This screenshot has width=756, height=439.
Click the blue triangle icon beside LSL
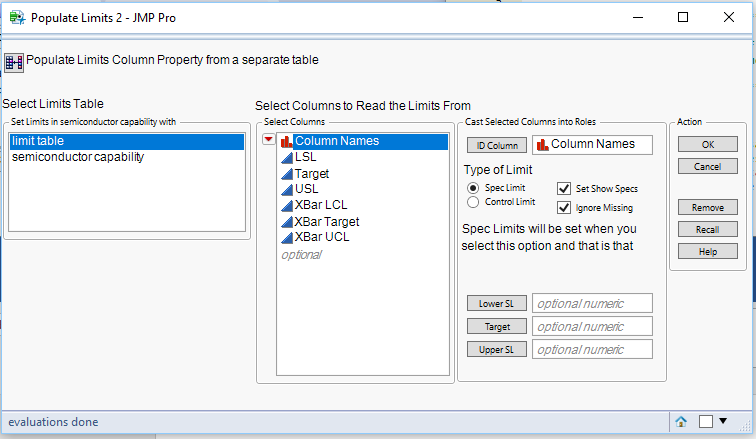pyautogui.click(x=287, y=158)
